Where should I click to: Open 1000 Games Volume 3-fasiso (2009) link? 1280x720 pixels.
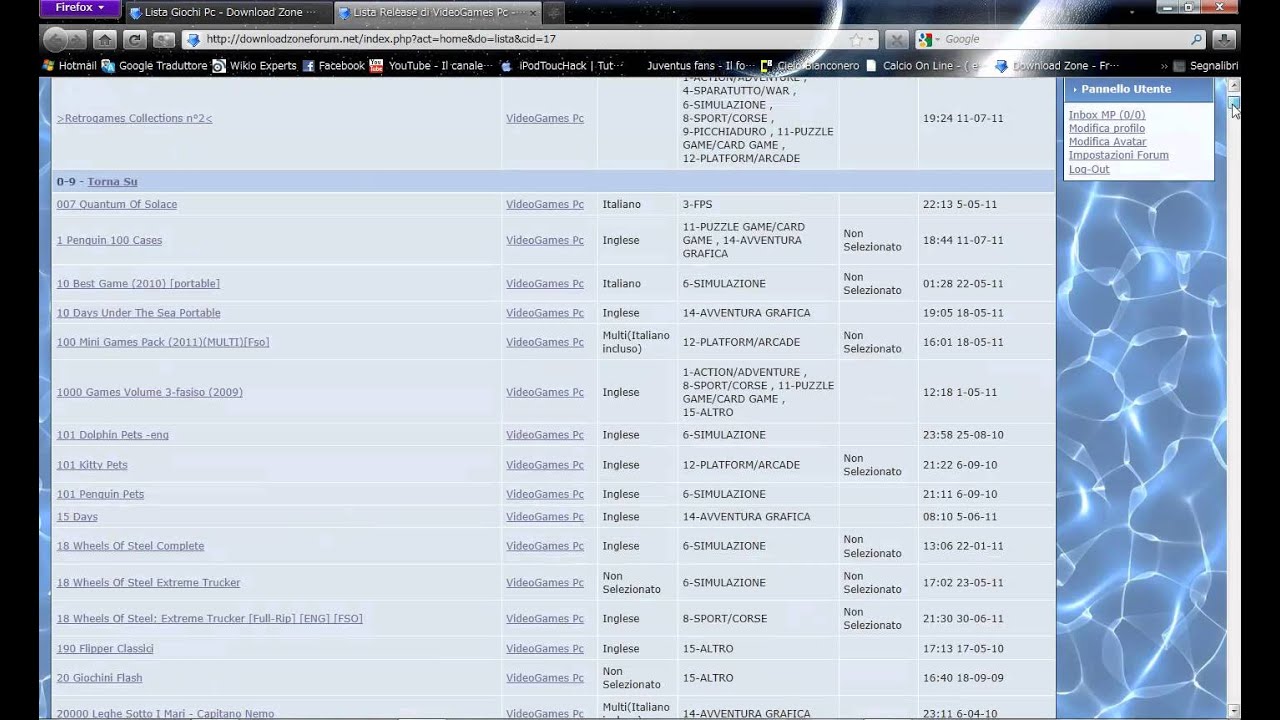[x=150, y=392]
